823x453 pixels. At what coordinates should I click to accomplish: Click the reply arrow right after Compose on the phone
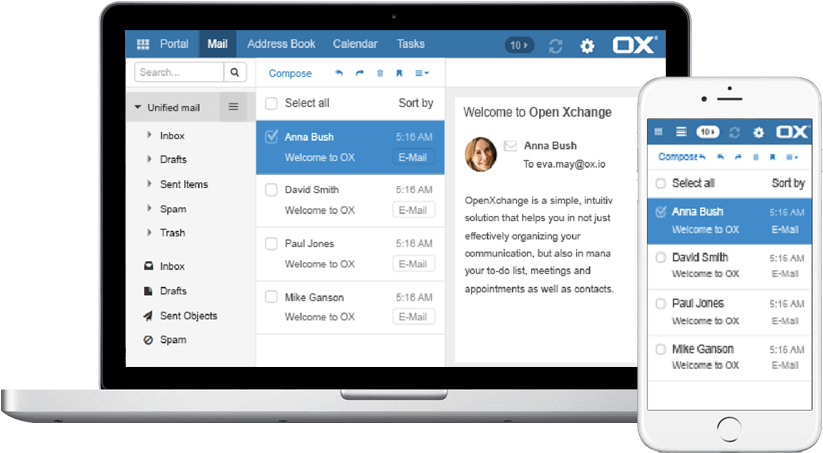coord(702,157)
